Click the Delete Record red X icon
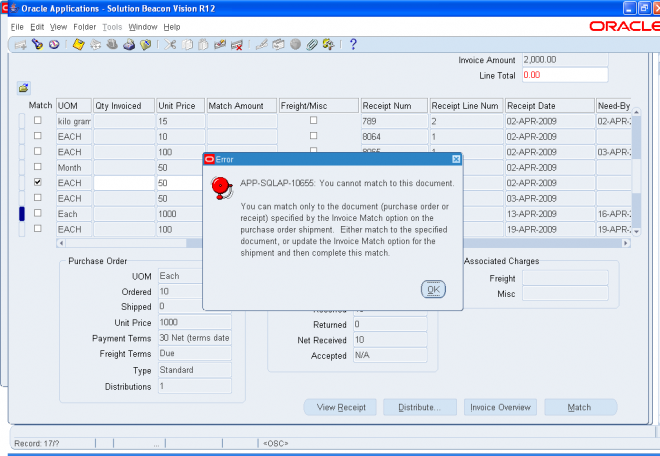 [x=237, y=44]
